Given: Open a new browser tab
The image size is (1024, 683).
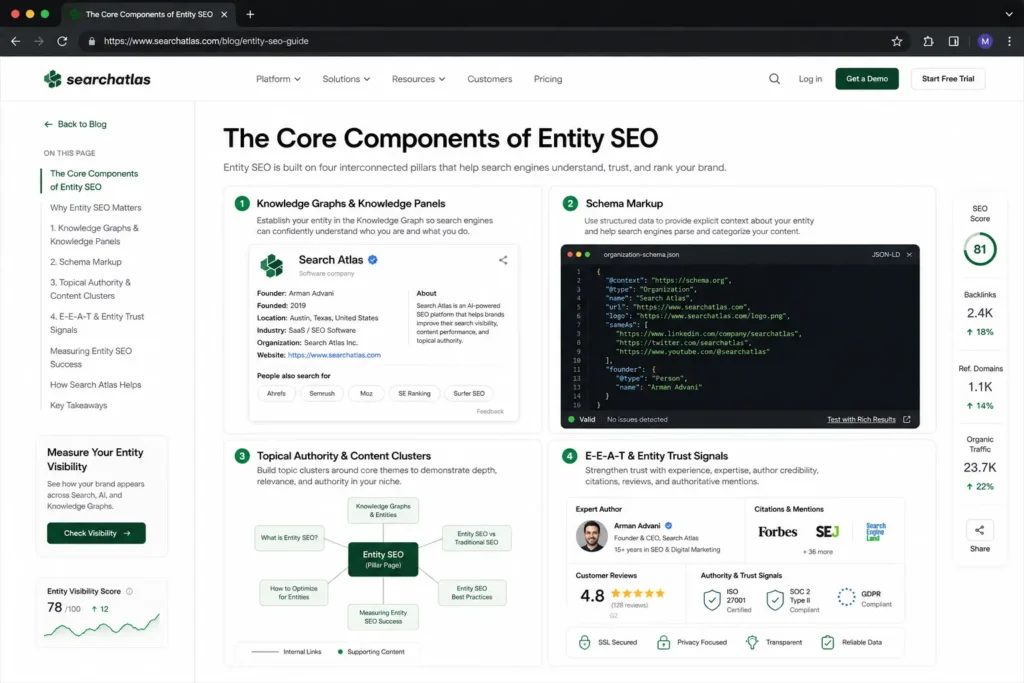Looking at the screenshot, I should (250, 14).
